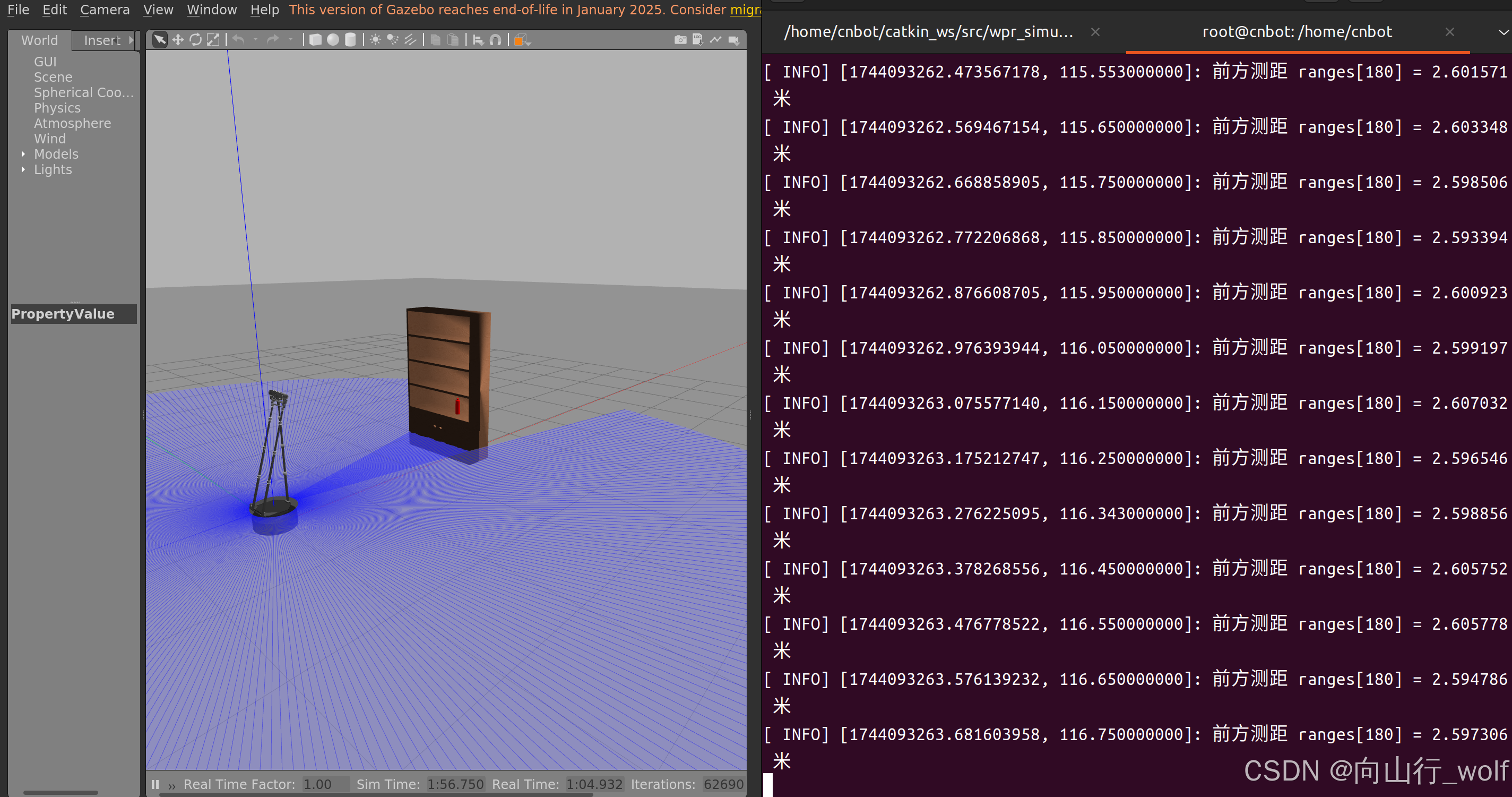Activate the rotate mode tool
Image resolution: width=1512 pixels, height=797 pixels.
pos(195,40)
